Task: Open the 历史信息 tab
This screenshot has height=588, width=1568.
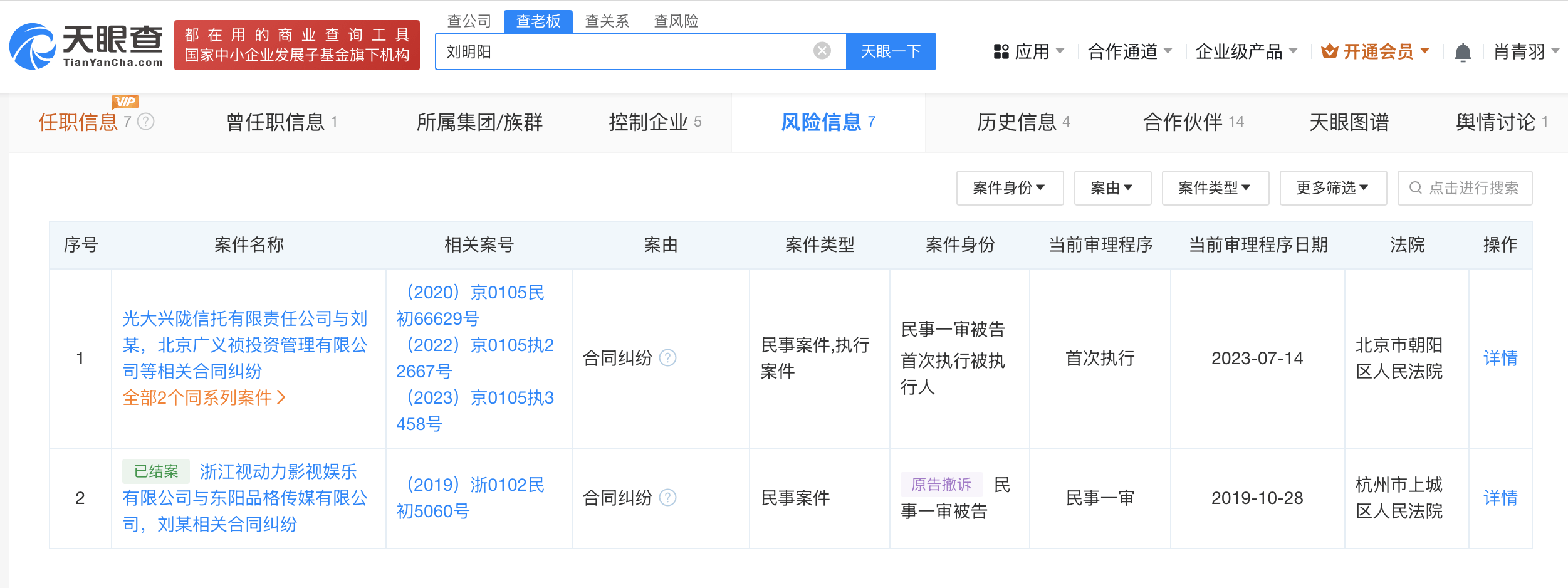Action: coord(1023,122)
